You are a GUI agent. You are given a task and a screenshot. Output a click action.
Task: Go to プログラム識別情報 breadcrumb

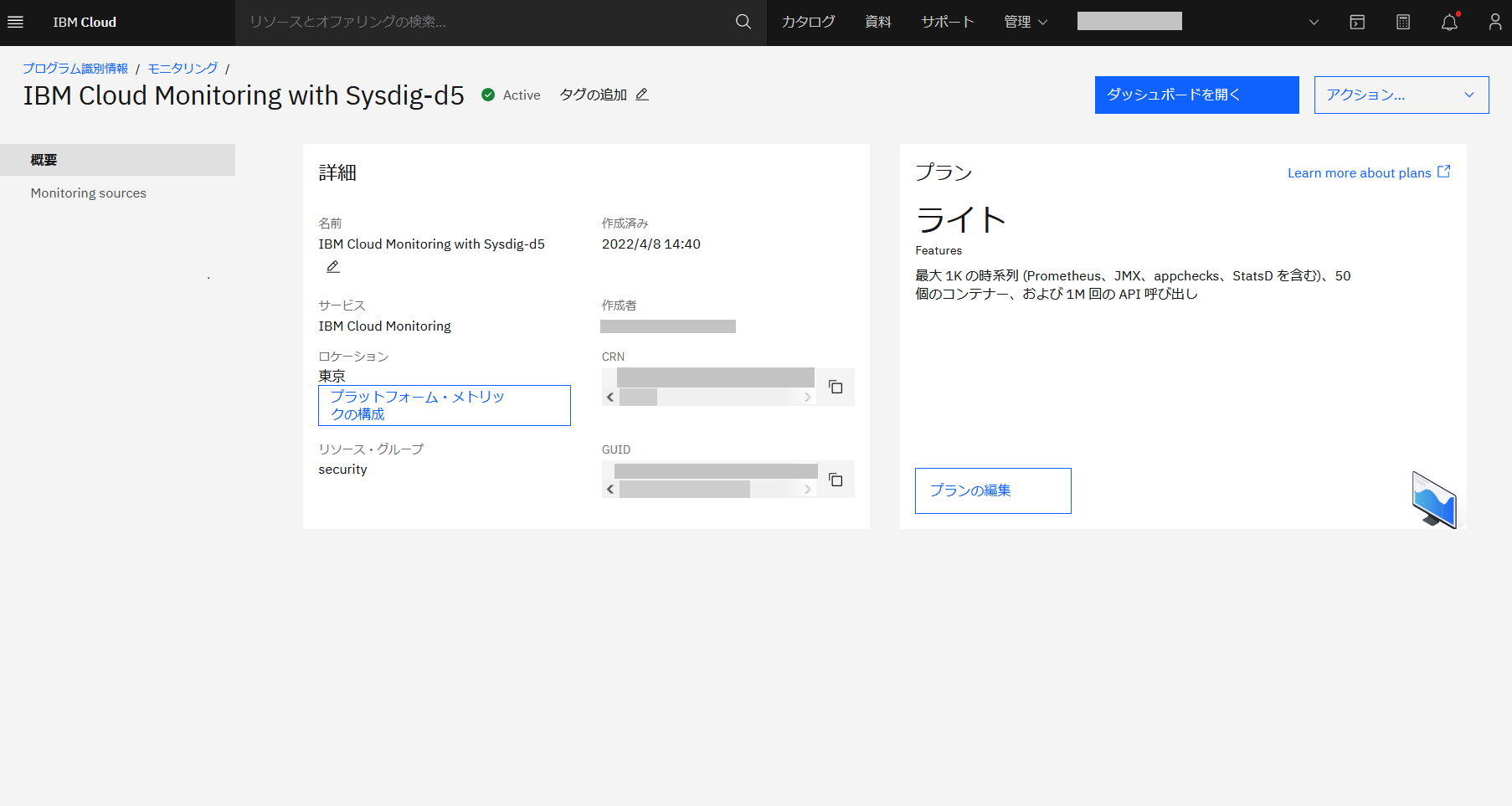75,69
